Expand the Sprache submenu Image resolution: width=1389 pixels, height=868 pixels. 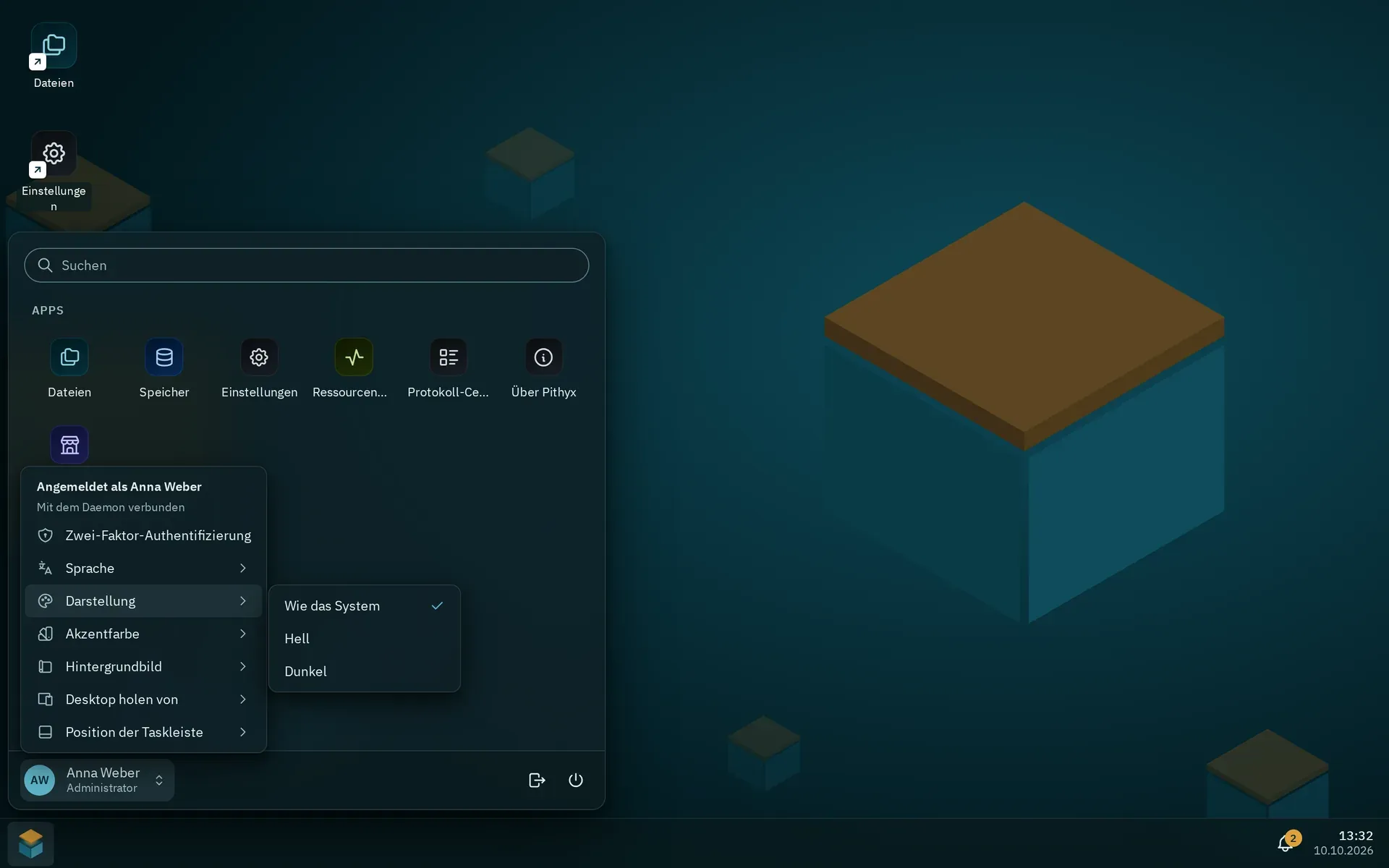click(x=143, y=569)
